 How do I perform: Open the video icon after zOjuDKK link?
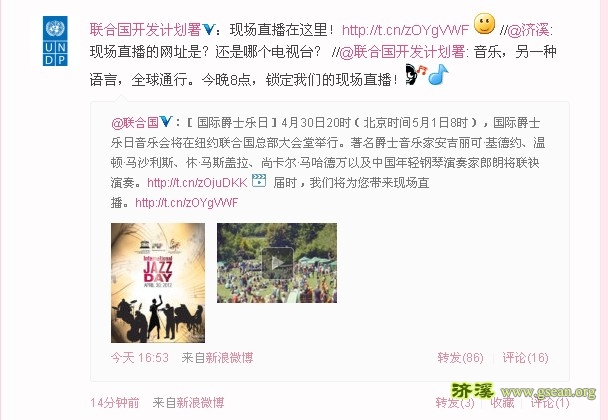(259, 181)
